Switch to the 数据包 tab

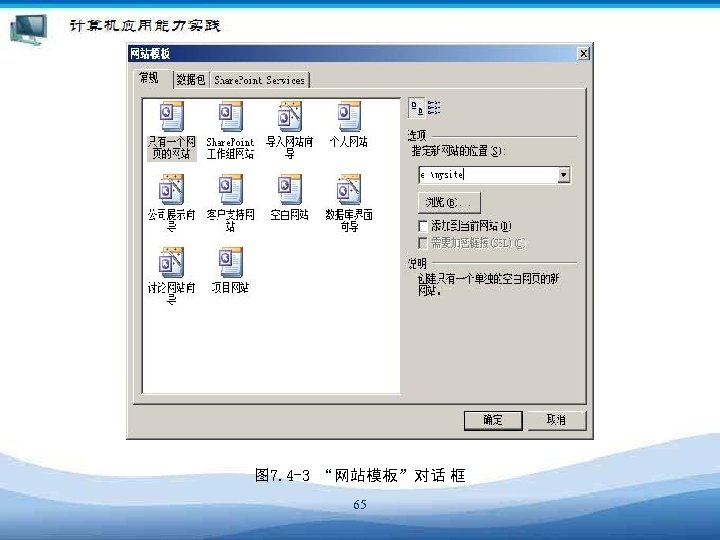(x=191, y=80)
